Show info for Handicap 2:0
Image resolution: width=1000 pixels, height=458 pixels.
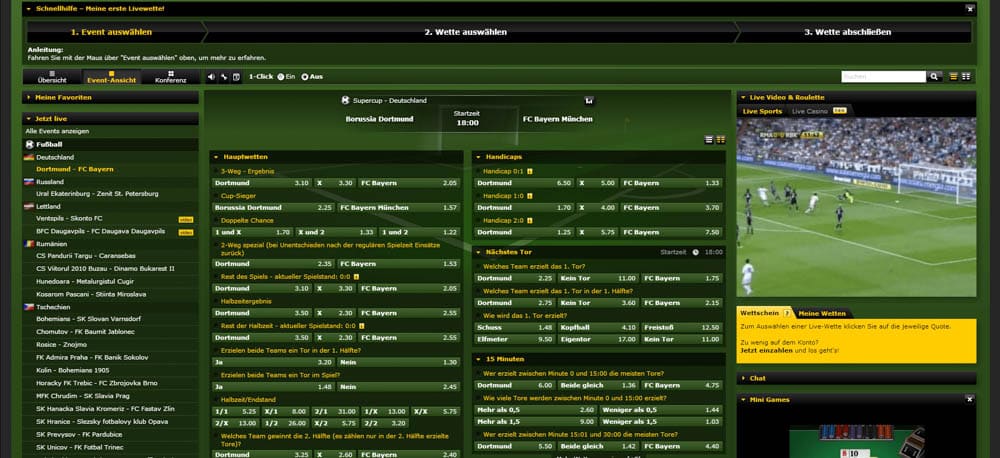click(530, 221)
